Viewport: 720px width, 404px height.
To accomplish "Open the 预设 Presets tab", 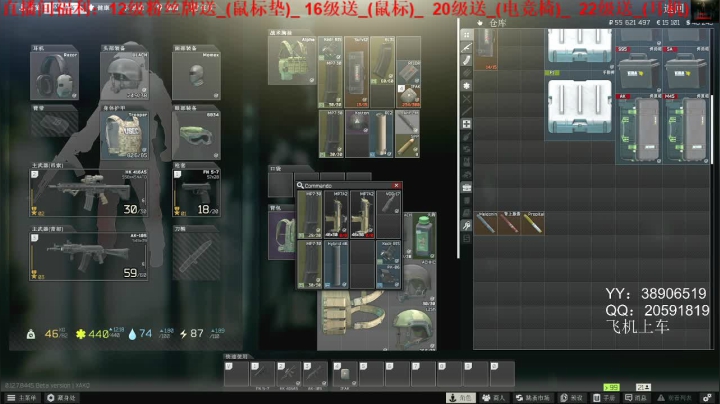I will (x=572, y=398).
